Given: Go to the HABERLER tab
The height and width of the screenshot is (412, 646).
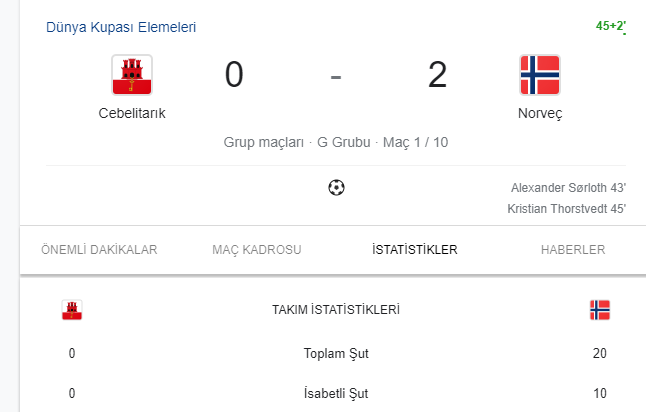Looking at the screenshot, I should click(573, 250).
